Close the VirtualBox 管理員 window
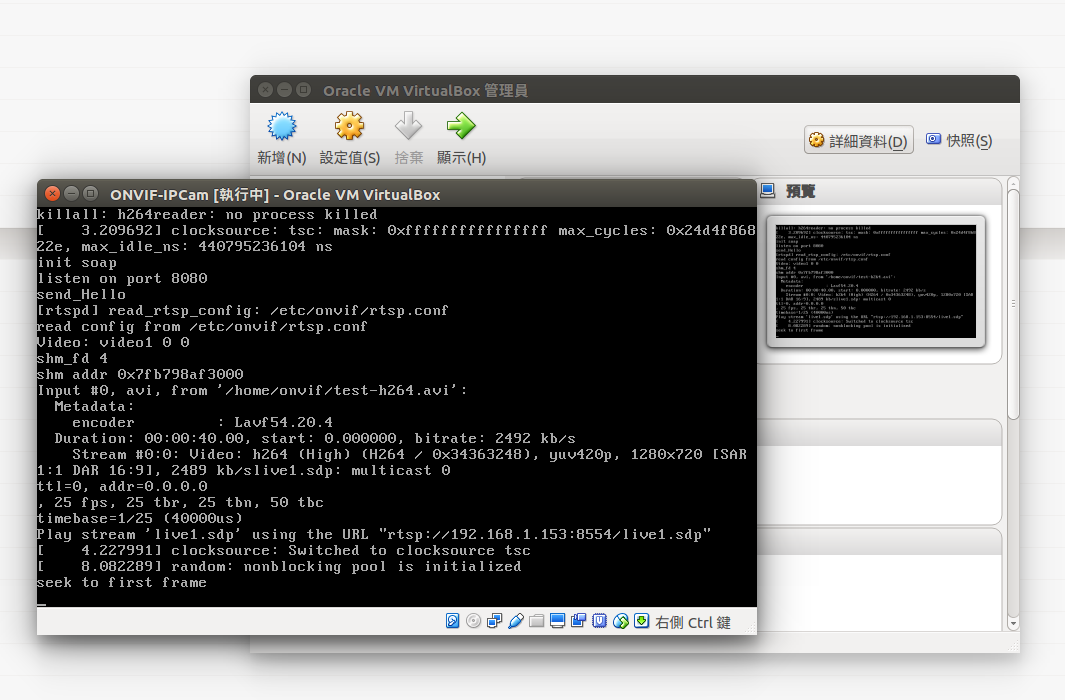This screenshot has height=700, width=1065. tap(266, 90)
